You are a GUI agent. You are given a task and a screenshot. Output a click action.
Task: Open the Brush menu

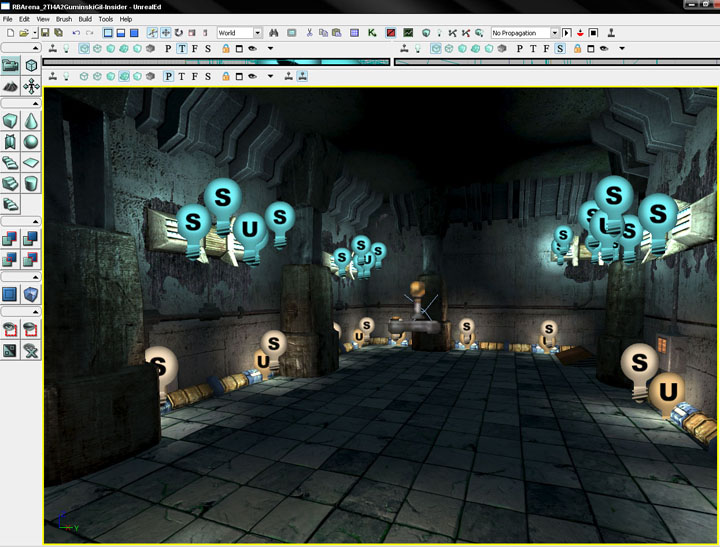64,19
